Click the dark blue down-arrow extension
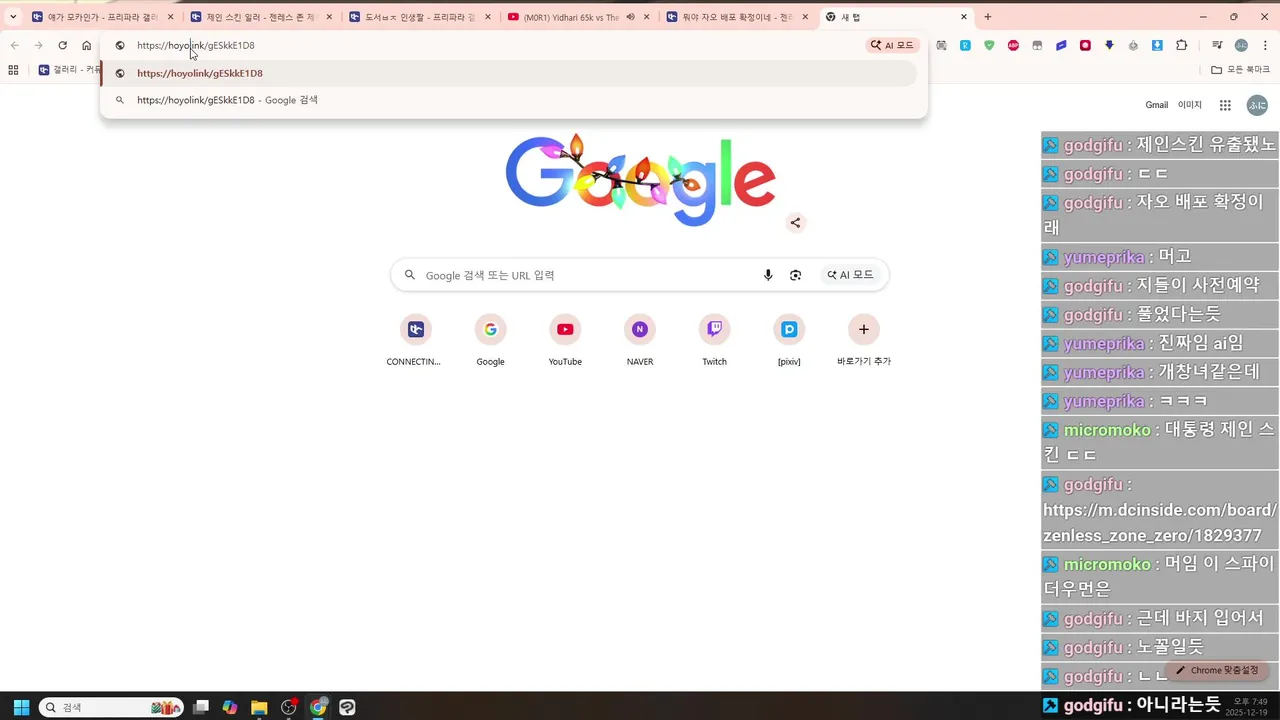This screenshot has width=1280, height=720. [x=1109, y=45]
